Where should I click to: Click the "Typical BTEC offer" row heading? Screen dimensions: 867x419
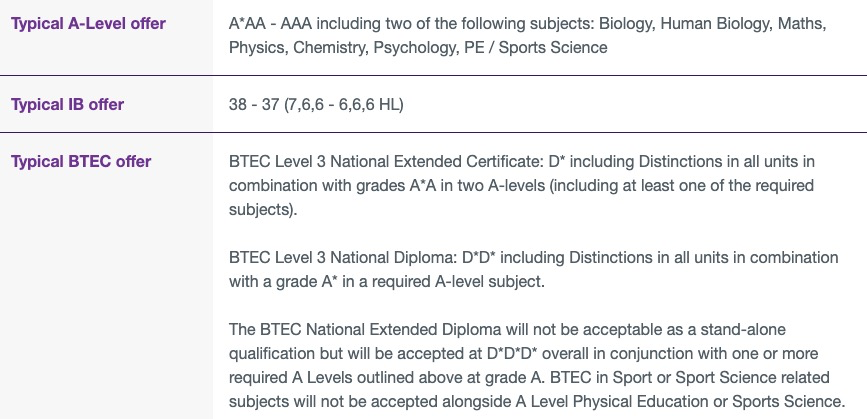pos(81,161)
